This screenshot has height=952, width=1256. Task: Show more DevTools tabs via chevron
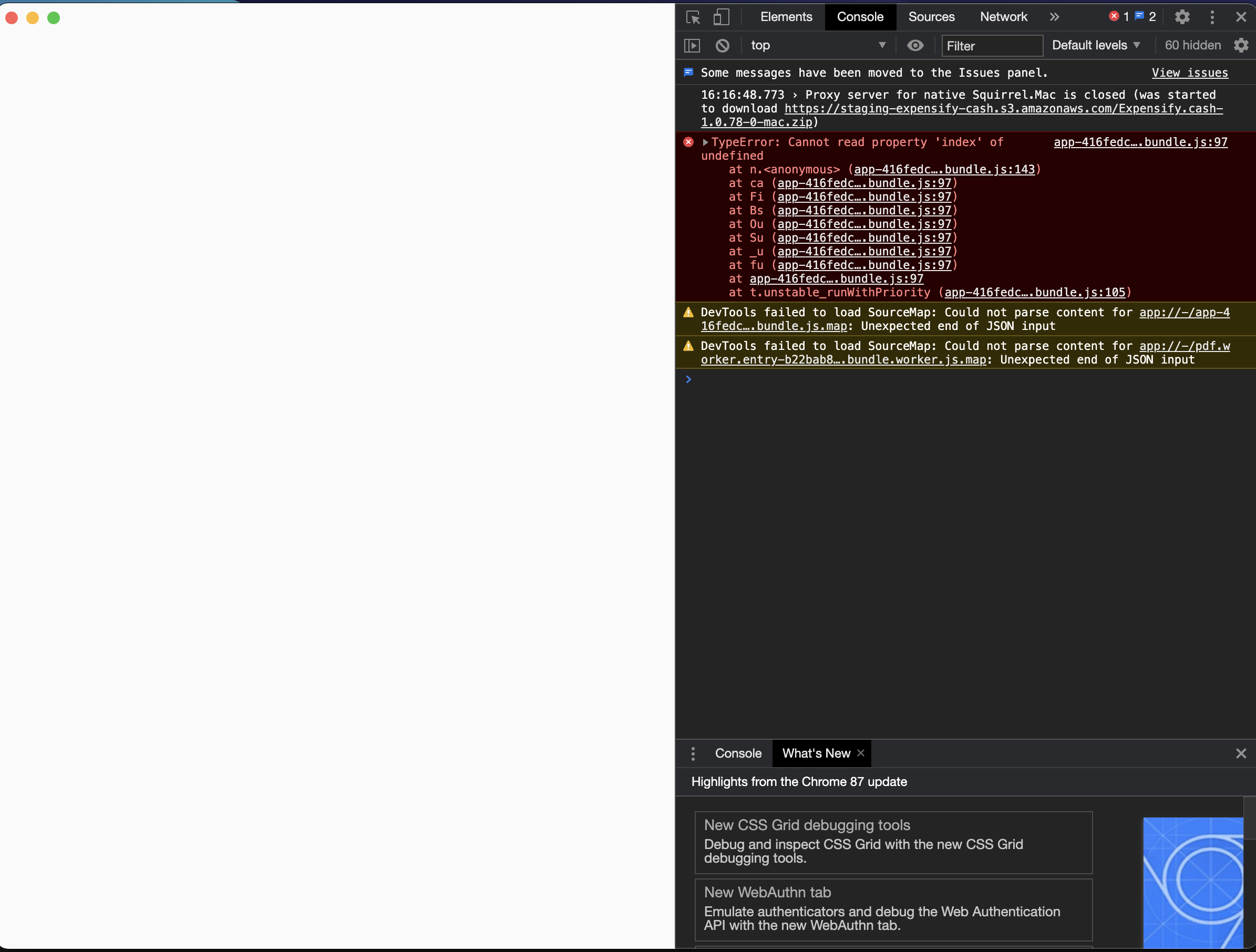[x=1054, y=17]
